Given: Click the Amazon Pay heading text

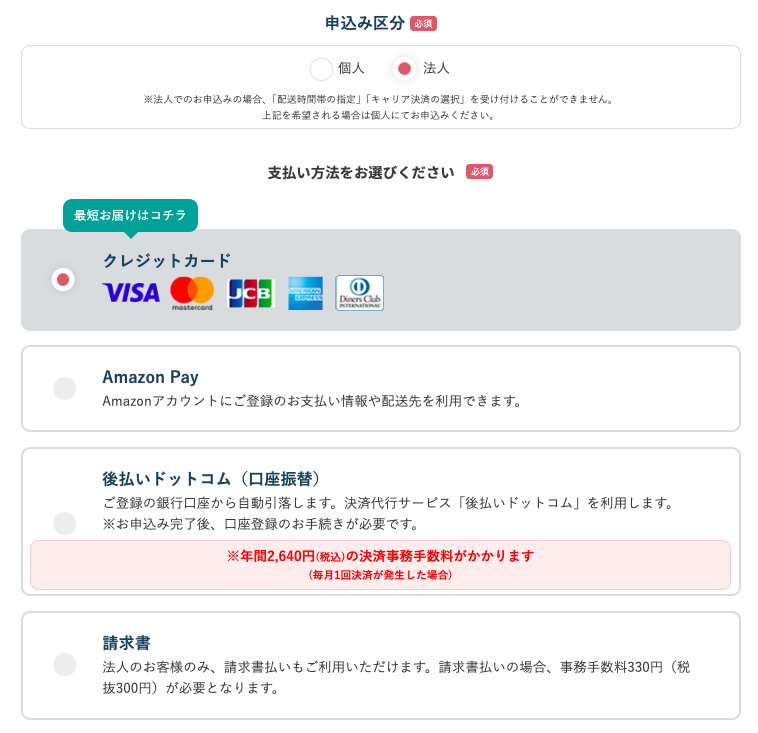Looking at the screenshot, I should click(x=150, y=377).
